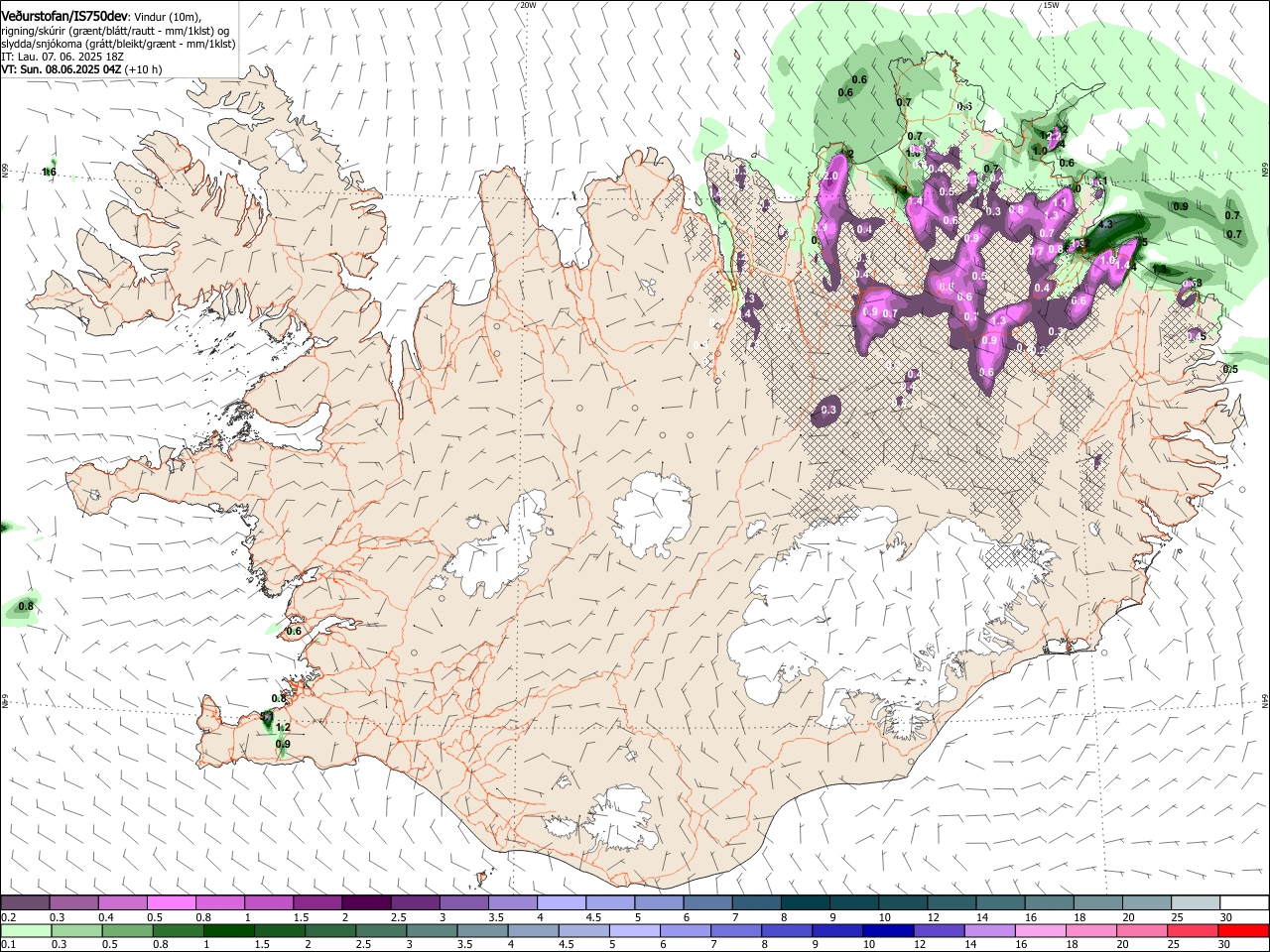Click the 30 label in the bottom legend row
1270x952 pixels.
(x=1224, y=945)
